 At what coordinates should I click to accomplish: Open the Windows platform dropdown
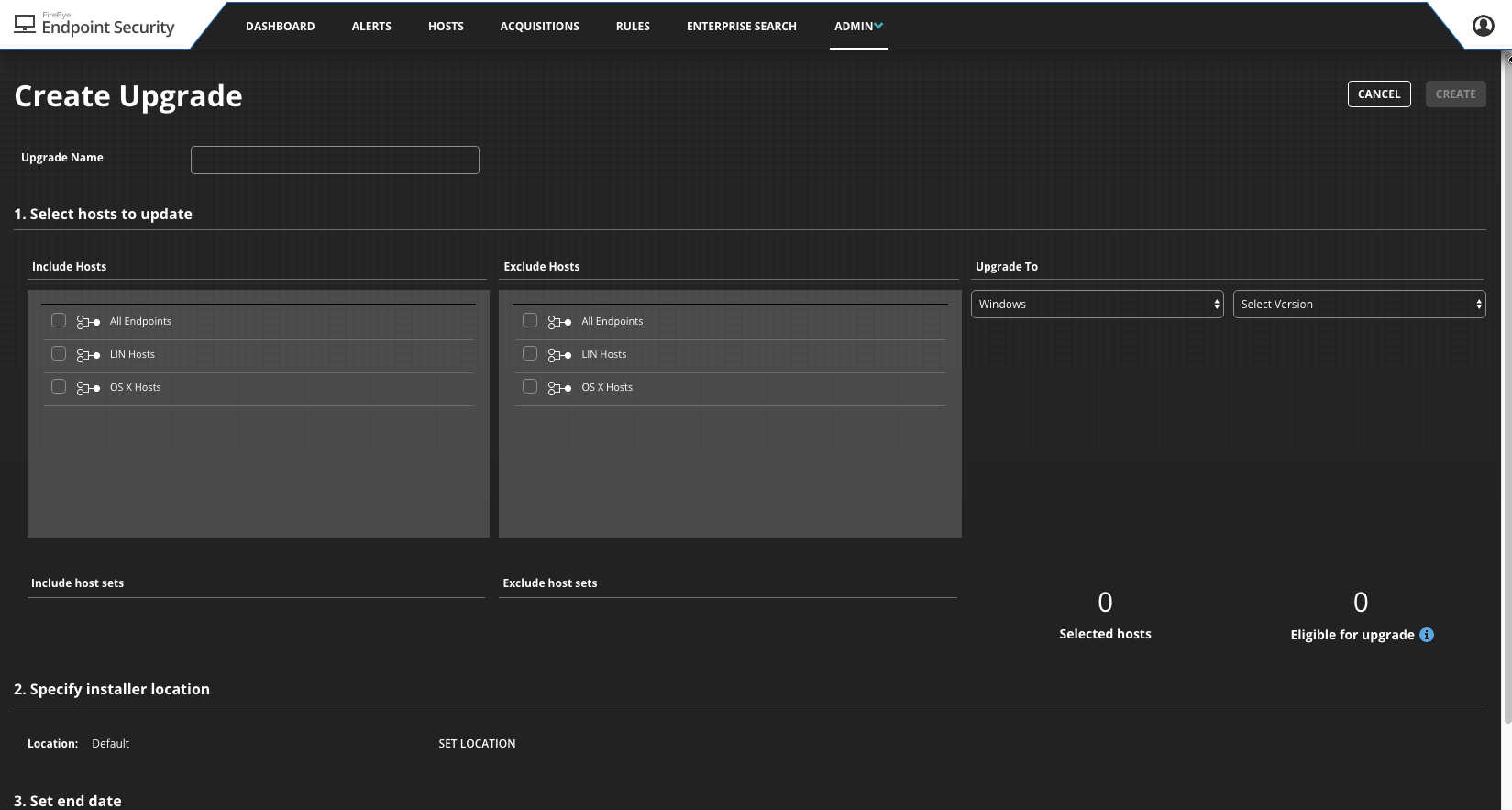1097,305
